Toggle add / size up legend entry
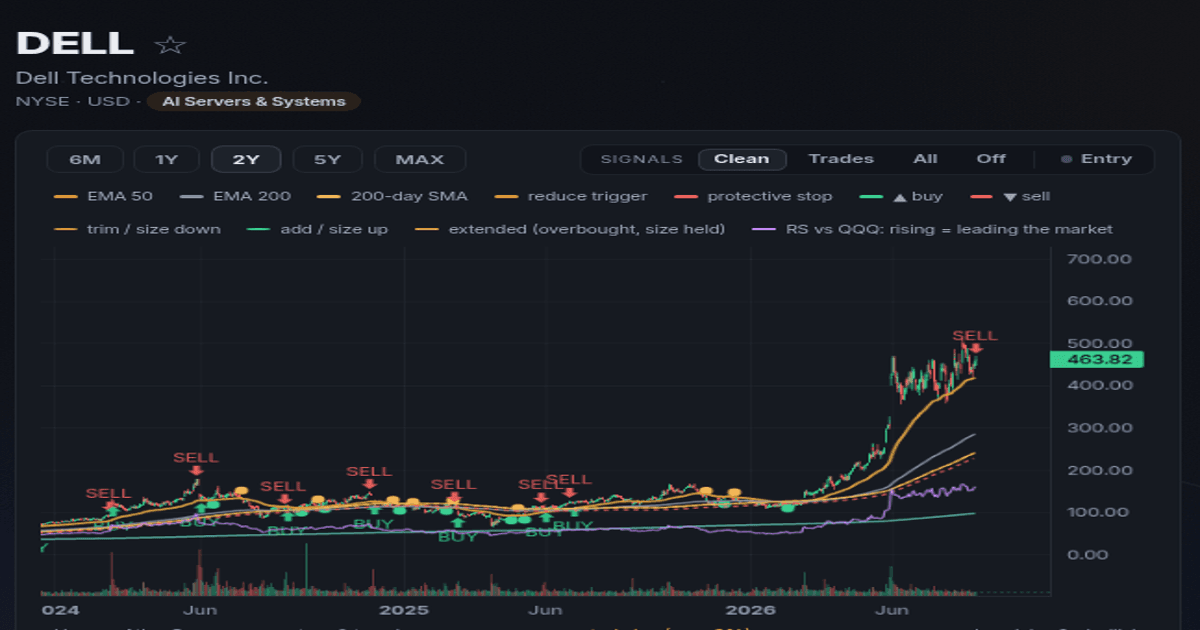The image size is (1200, 630). (x=318, y=229)
